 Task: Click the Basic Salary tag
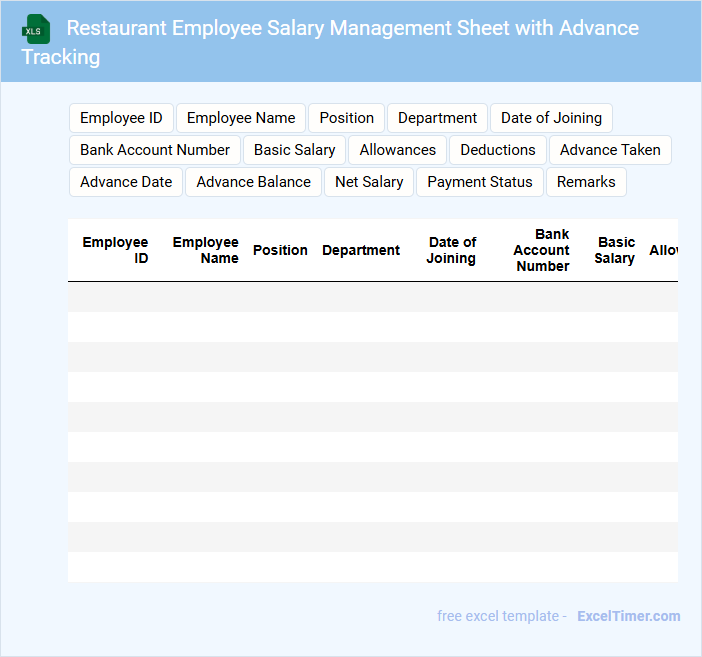click(294, 150)
